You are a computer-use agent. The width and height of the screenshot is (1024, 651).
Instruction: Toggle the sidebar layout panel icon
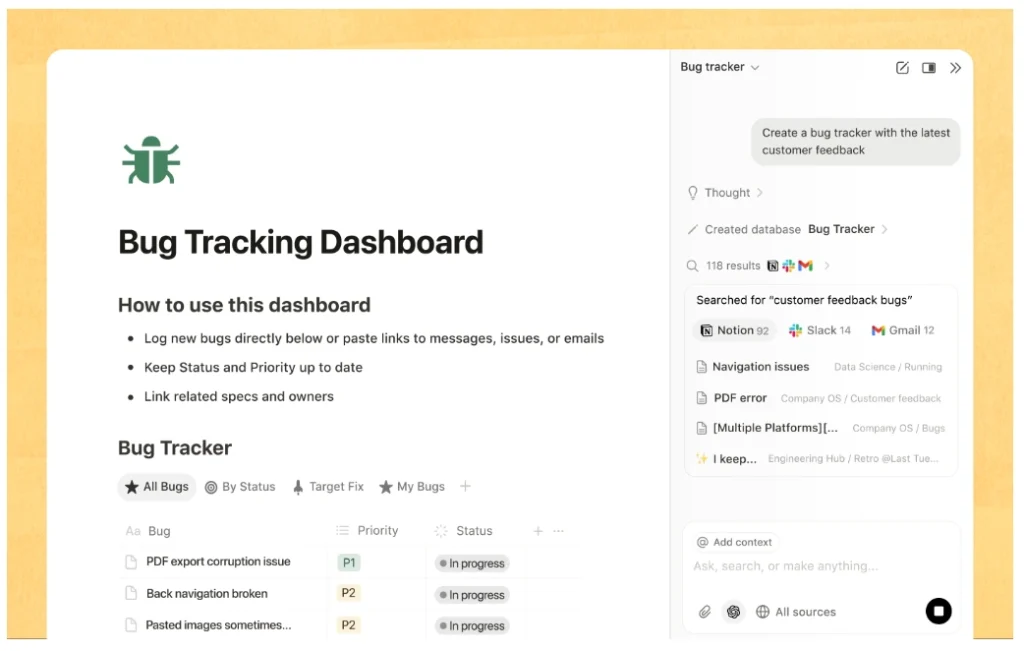(x=929, y=68)
